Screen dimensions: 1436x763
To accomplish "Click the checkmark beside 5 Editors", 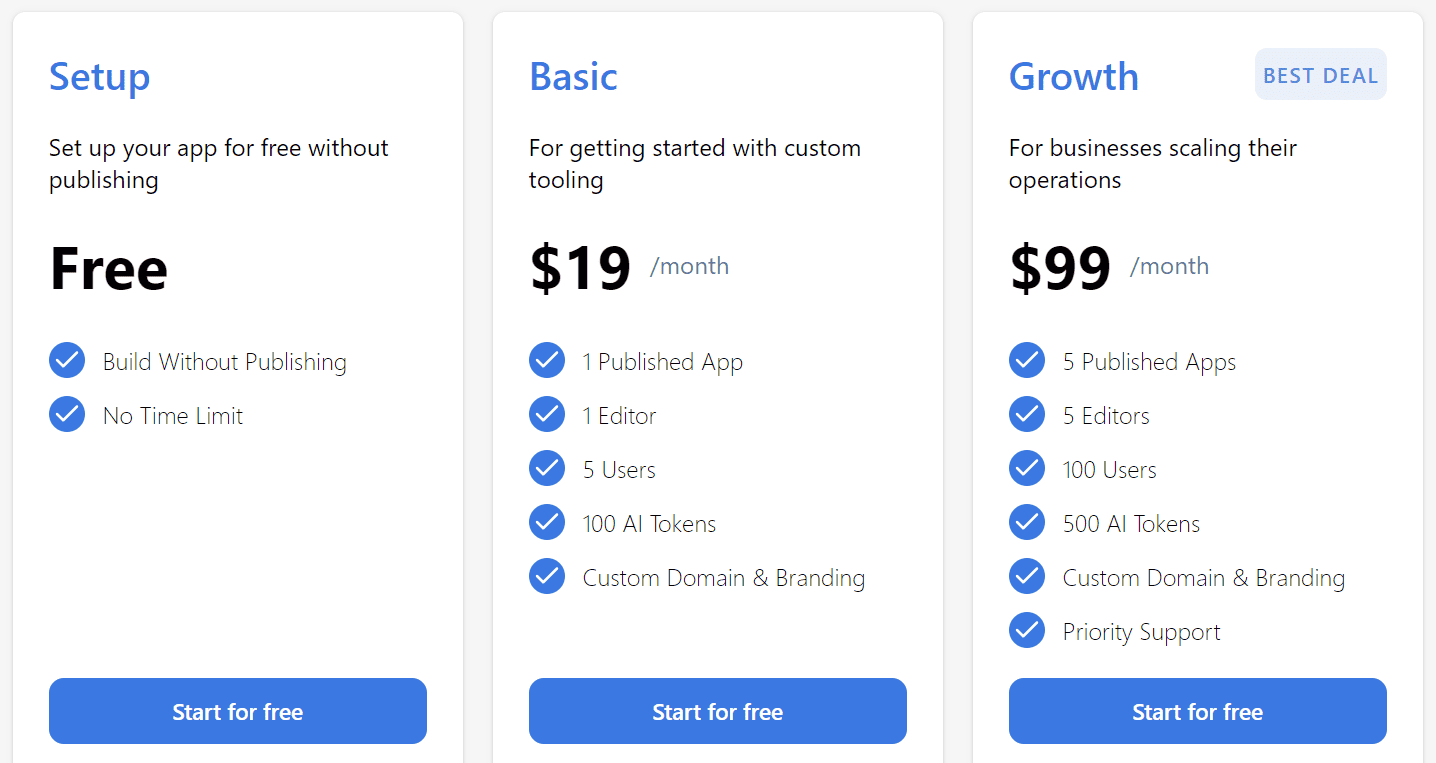I will [x=1027, y=414].
